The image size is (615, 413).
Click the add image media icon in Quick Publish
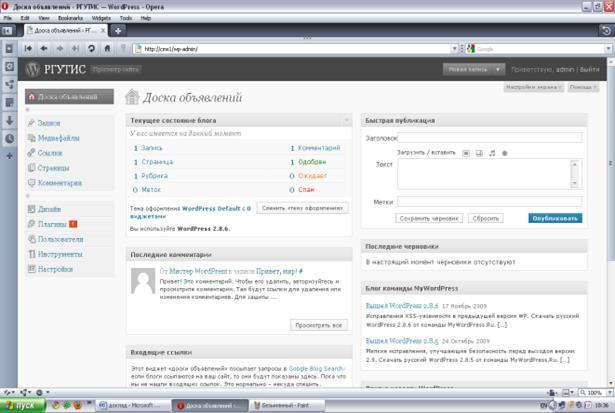click(465, 153)
